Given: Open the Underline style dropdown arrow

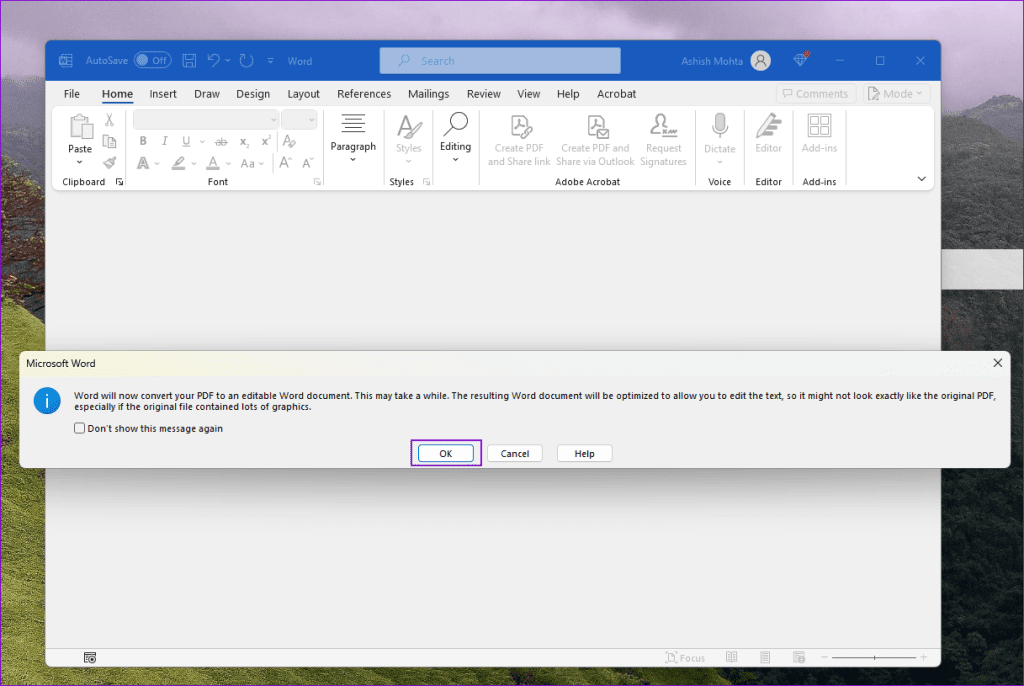Looking at the screenshot, I should 202,141.
